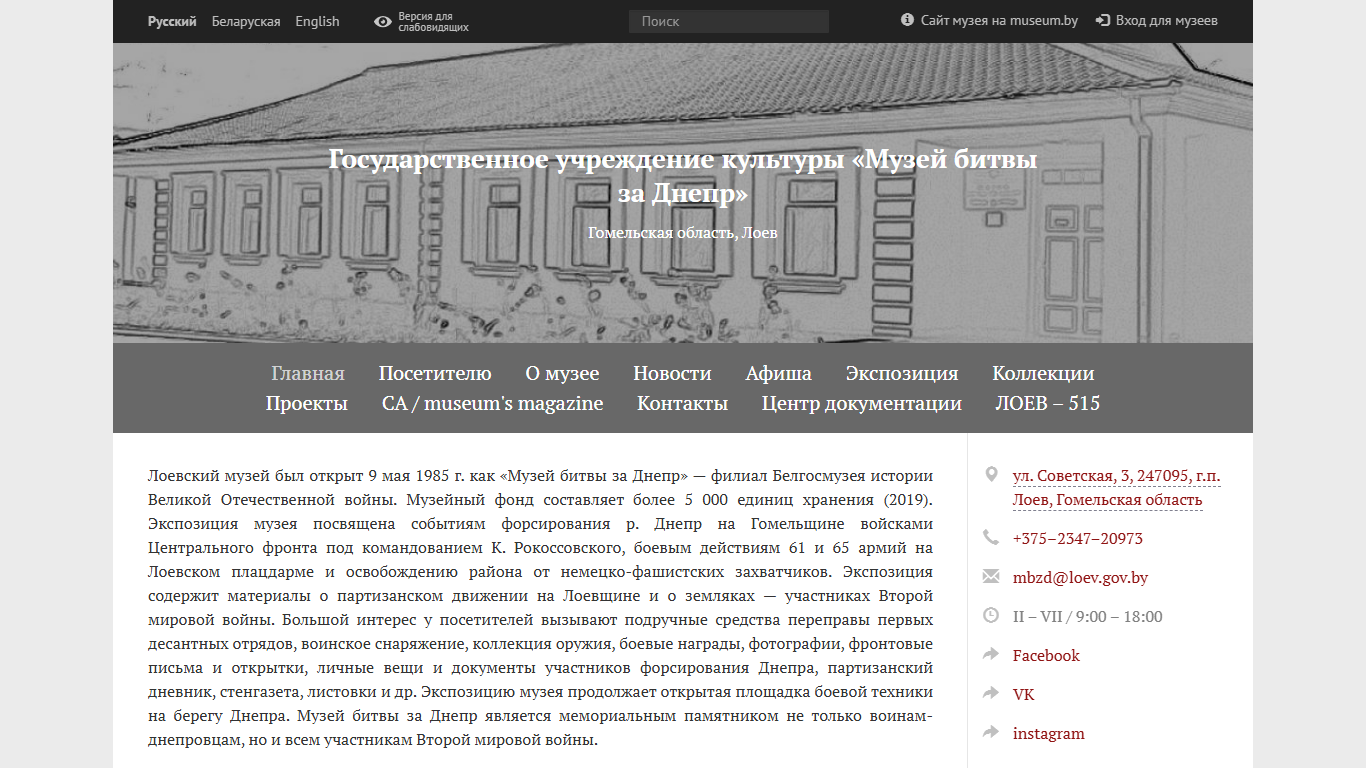1366x768 pixels.
Task: Click the envelope icon beside the email
Action: point(991,577)
